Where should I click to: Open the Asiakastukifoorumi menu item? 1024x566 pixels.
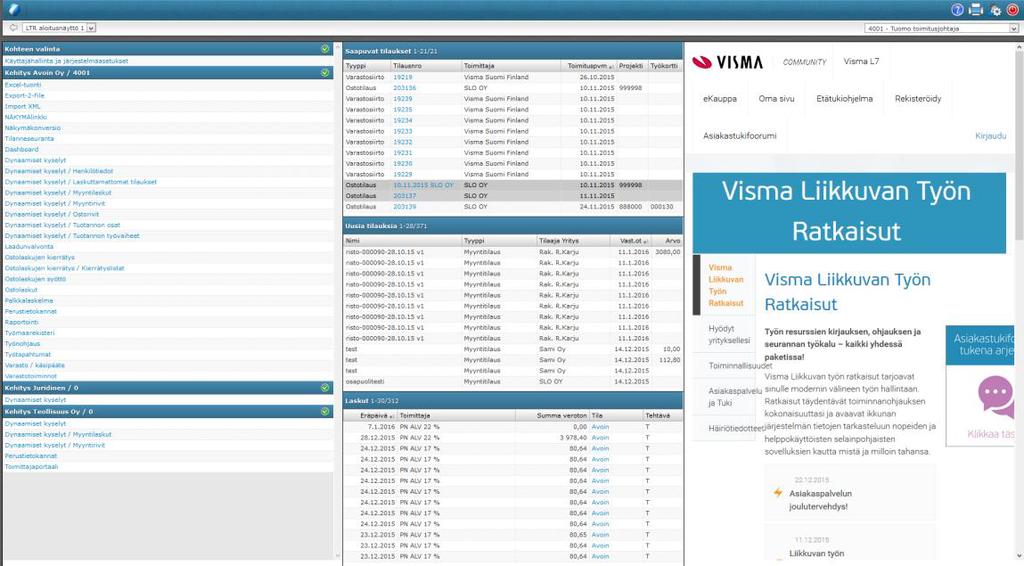coord(740,136)
